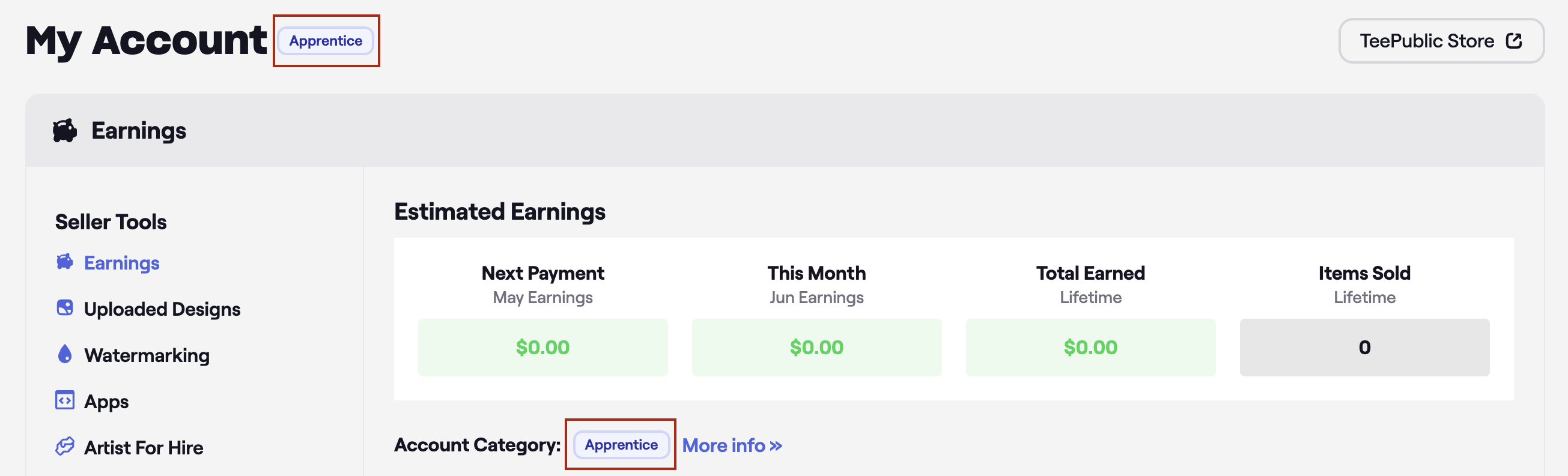Viewport: 1568px width, 476px height.
Task: Click the Artist For Hire handshake icon
Action: 64,447
